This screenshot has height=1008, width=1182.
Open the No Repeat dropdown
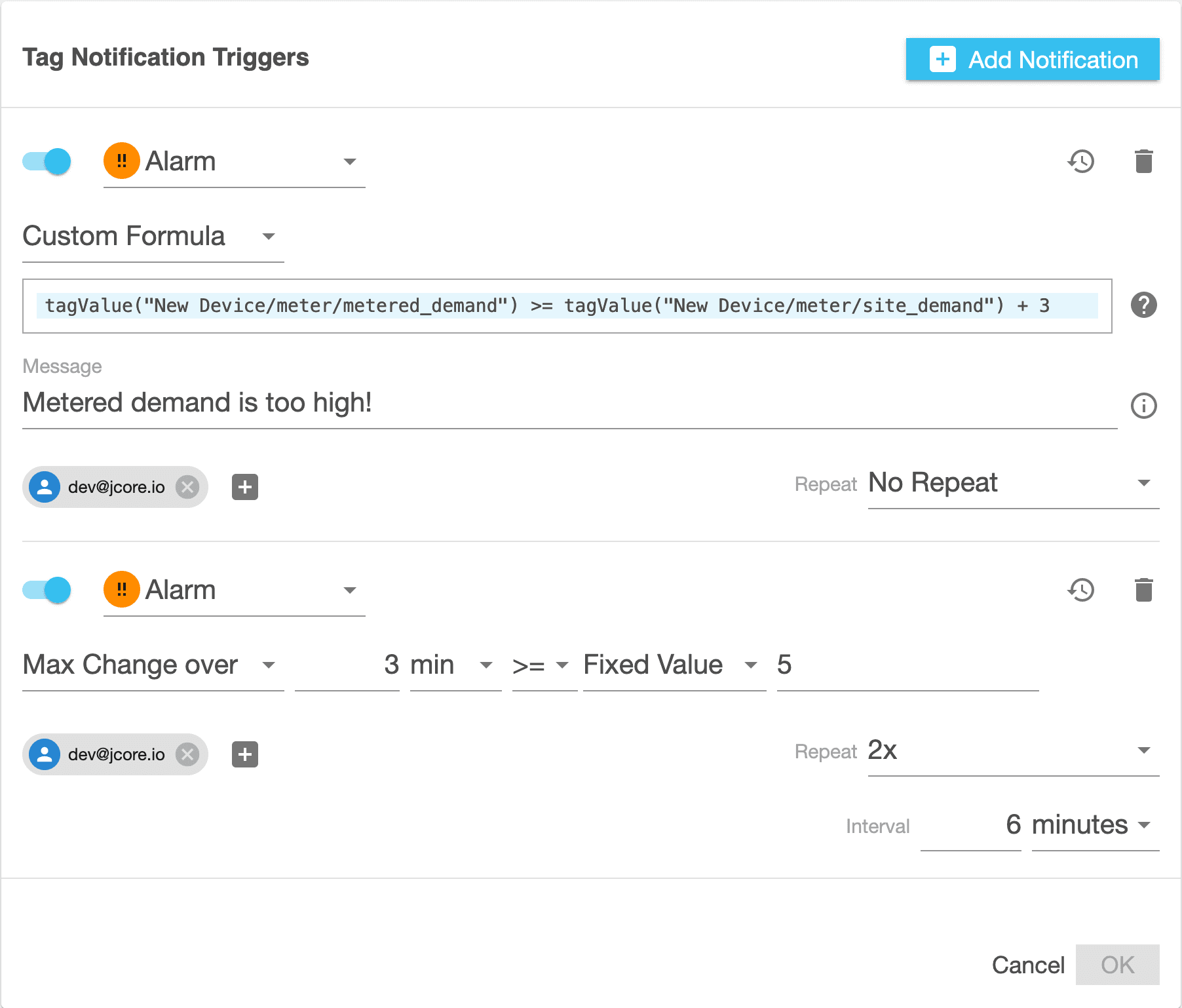(x=1014, y=484)
